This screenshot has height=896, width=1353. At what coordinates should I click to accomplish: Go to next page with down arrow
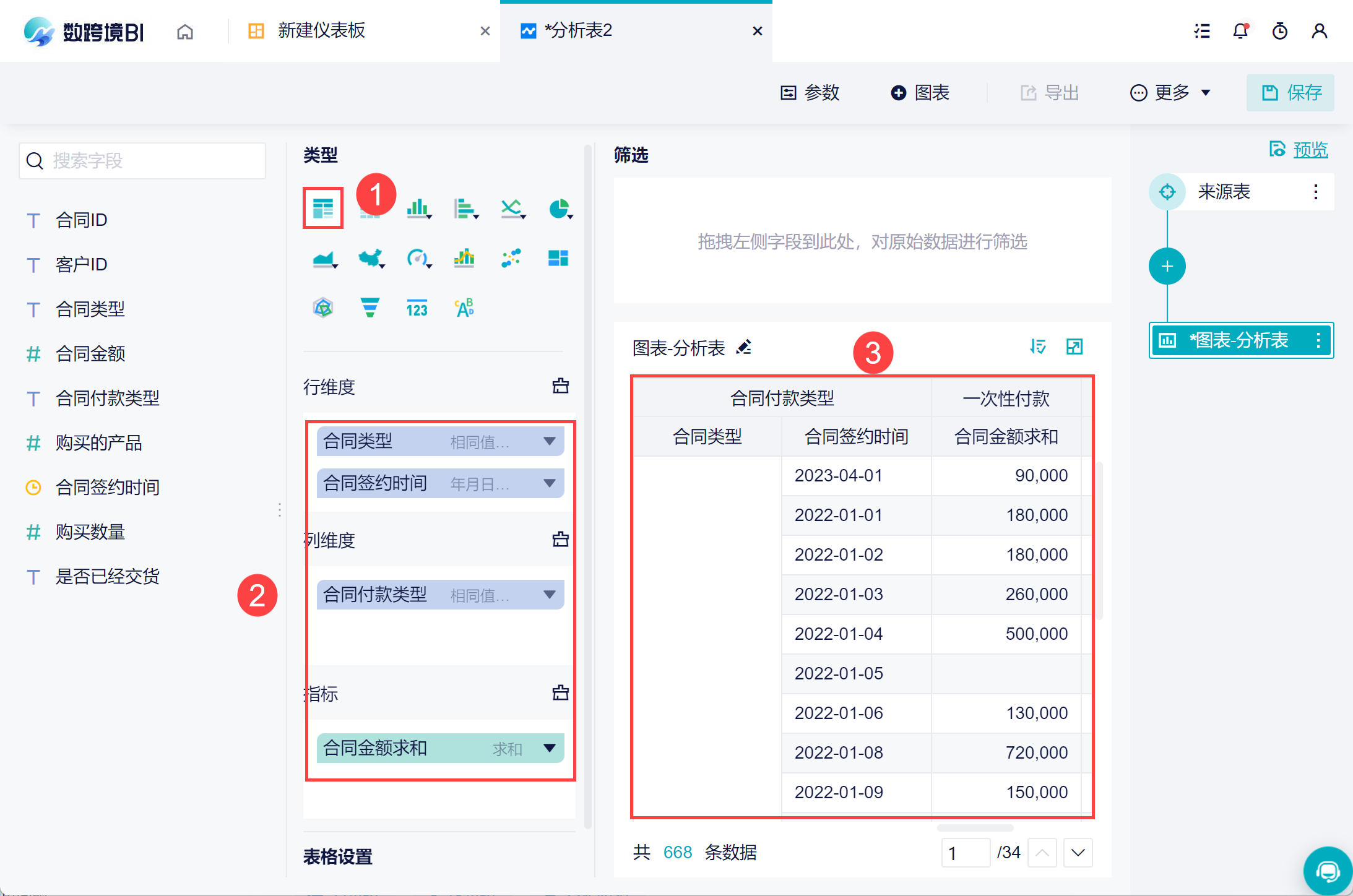tap(1078, 853)
